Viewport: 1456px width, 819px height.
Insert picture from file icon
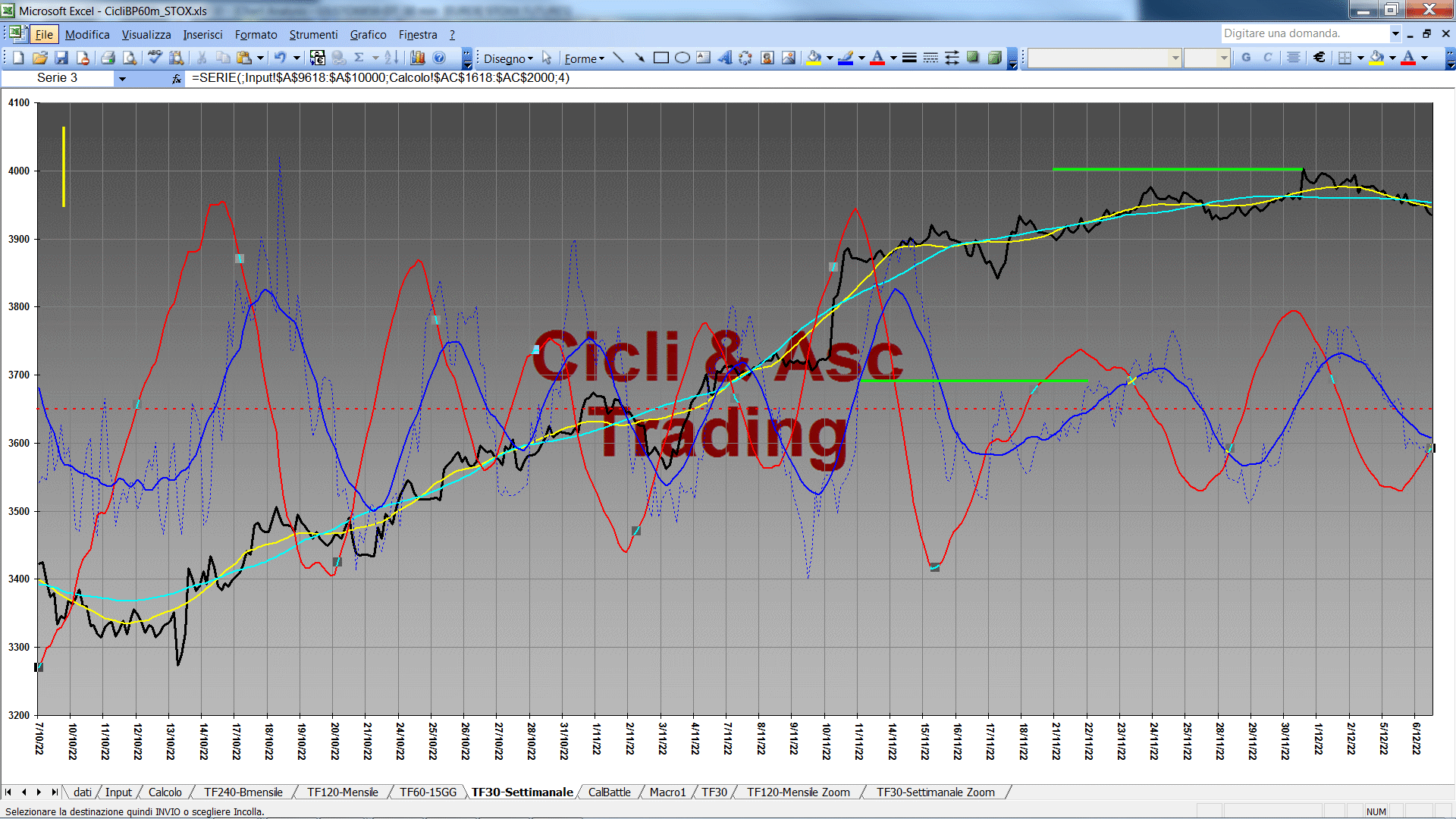788,58
